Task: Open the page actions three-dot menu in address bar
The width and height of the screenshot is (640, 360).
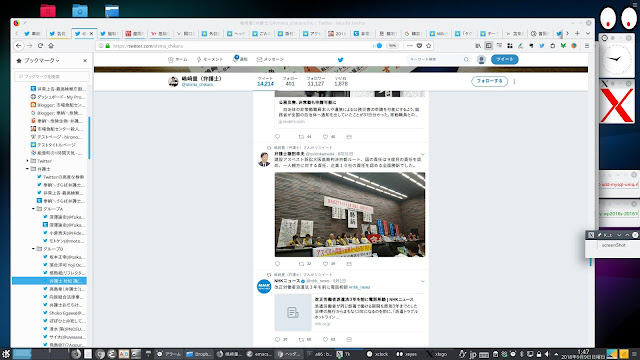Action: [410, 46]
